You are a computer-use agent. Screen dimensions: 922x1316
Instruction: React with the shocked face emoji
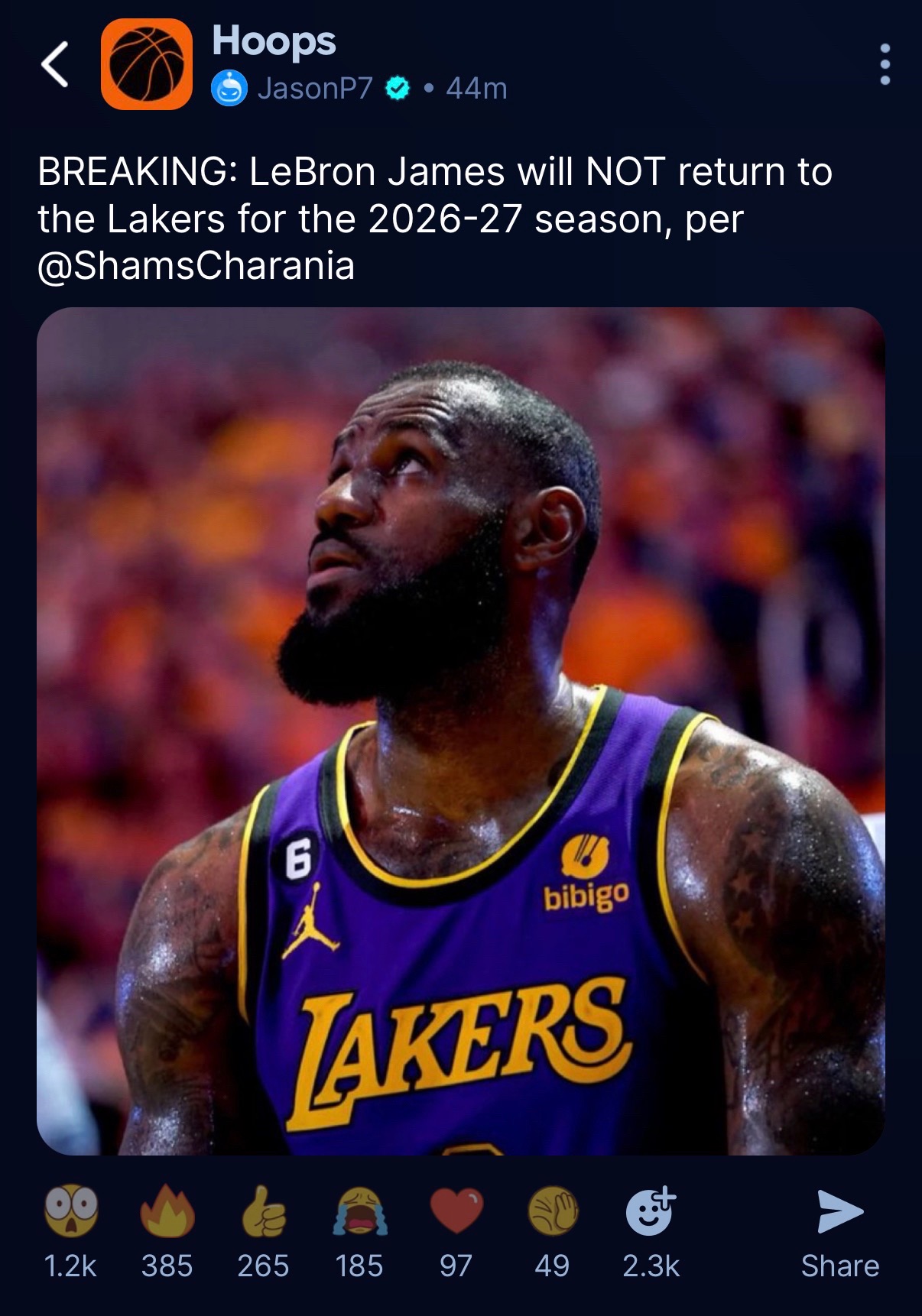71,1211
